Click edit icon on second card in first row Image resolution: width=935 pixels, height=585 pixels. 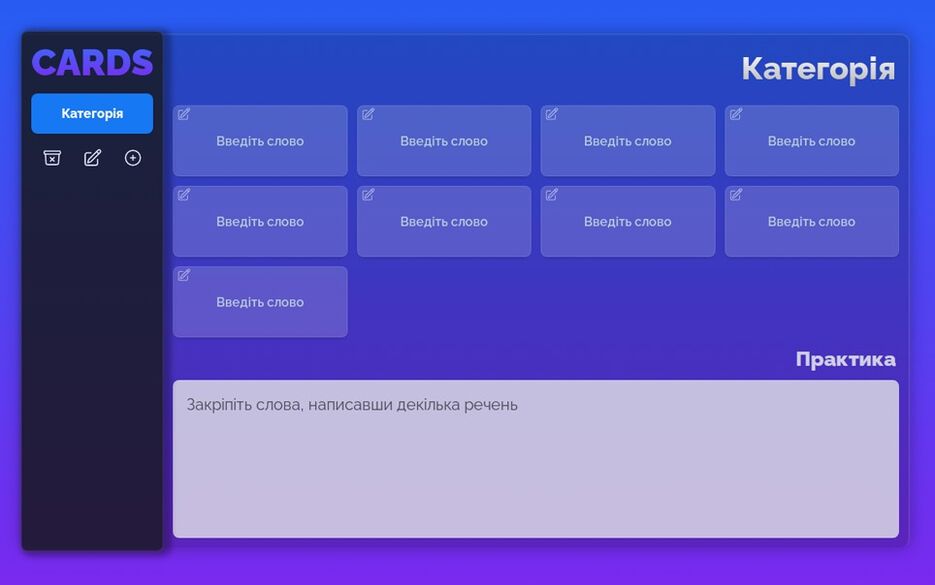[x=368, y=114]
